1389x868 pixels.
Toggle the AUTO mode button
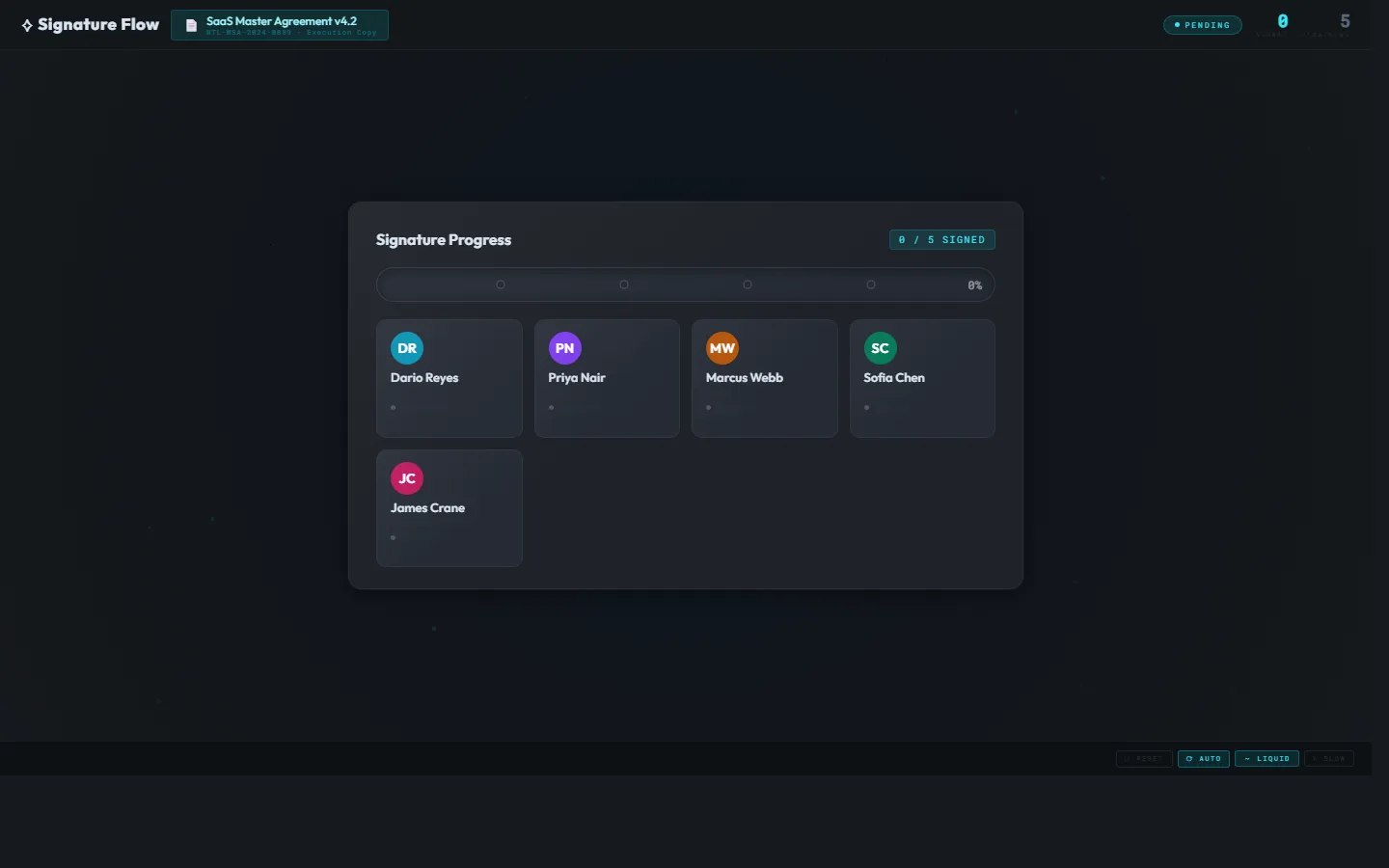click(1203, 759)
